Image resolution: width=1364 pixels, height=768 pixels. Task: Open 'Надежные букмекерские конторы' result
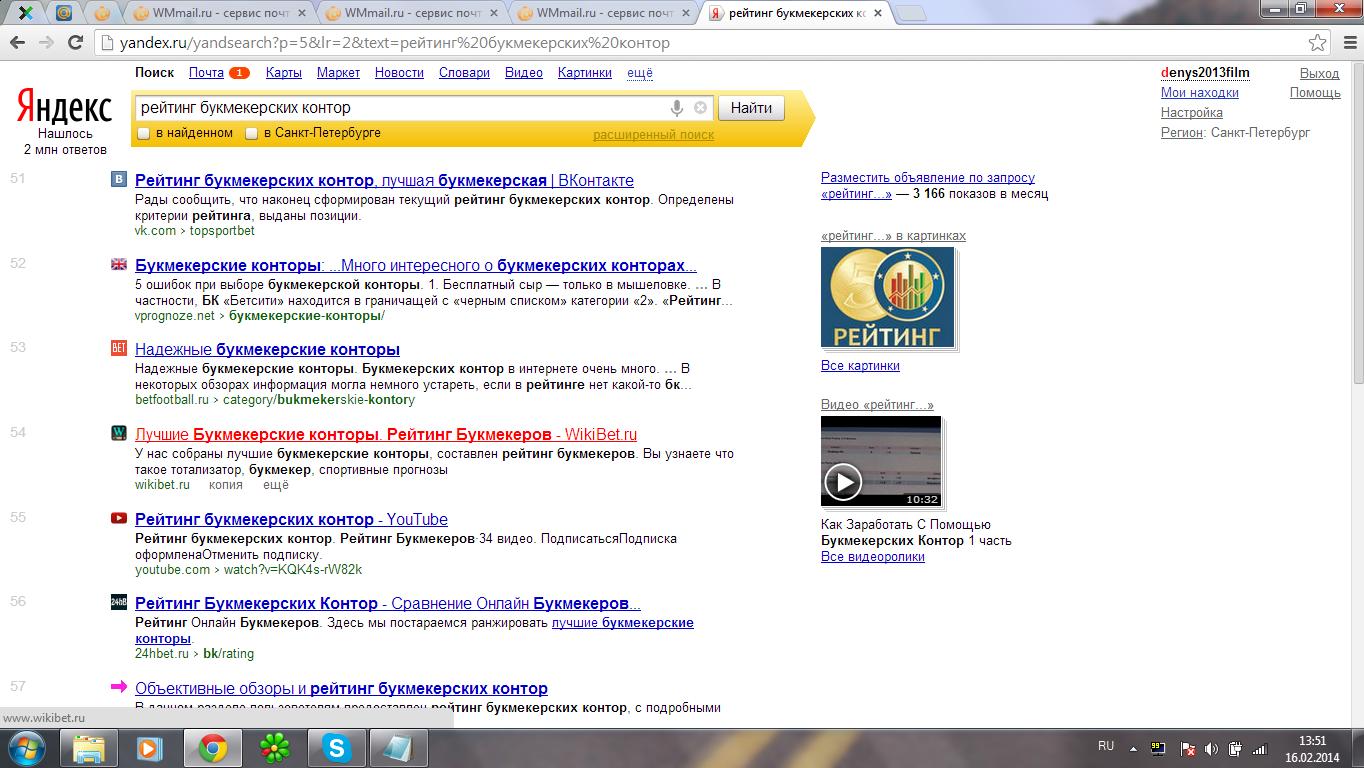pyautogui.click(x=267, y=349)
